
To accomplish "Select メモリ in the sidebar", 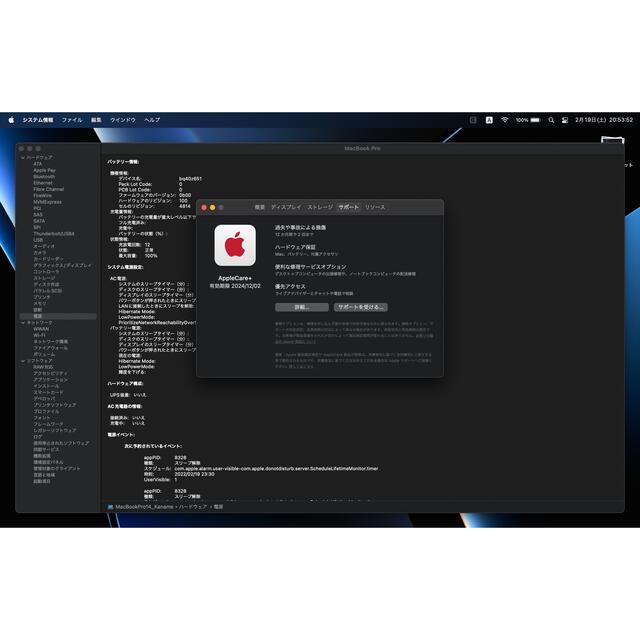I will point(40,303).
